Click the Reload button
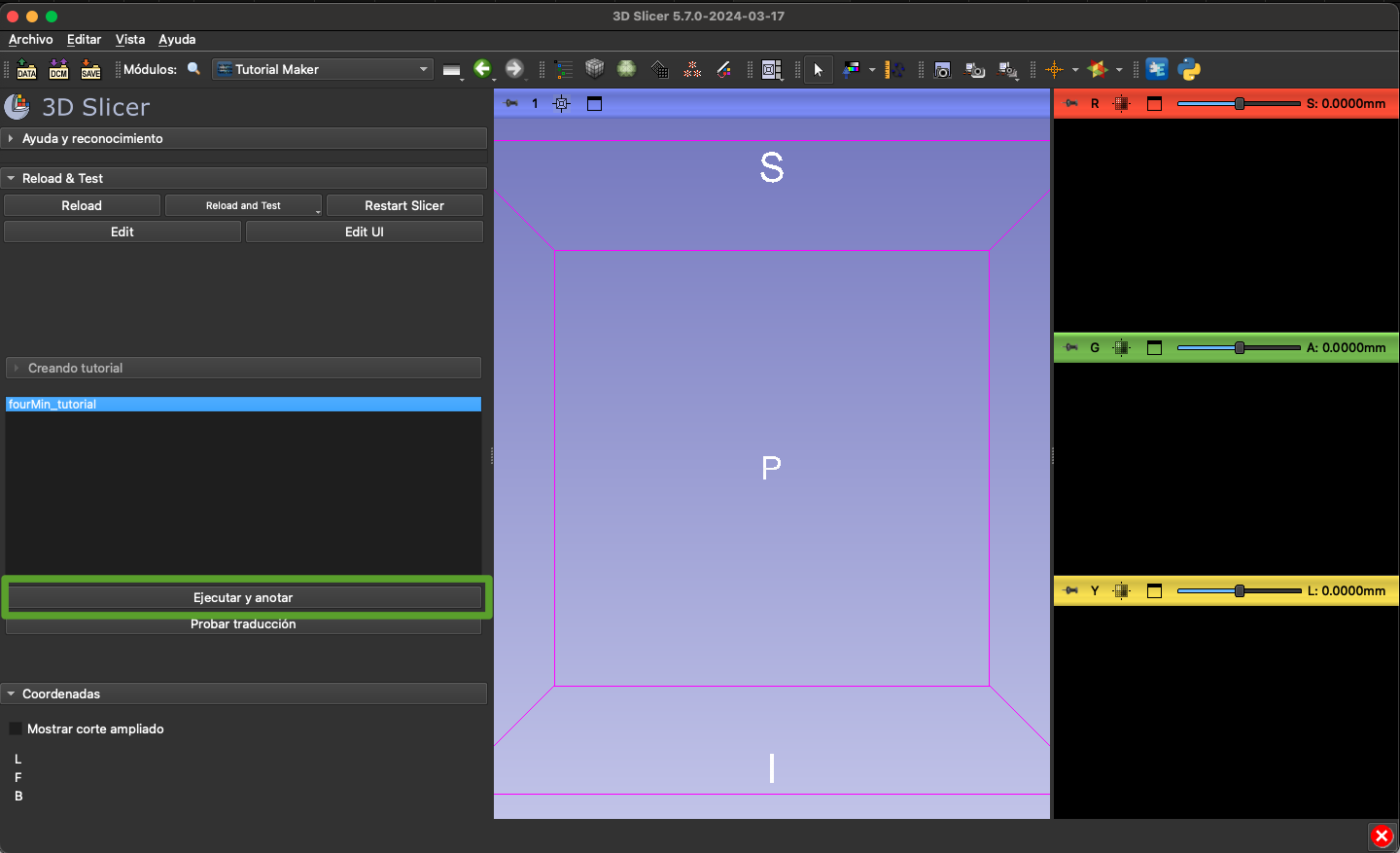This screenshot has height=853, width=1400. 82,205
